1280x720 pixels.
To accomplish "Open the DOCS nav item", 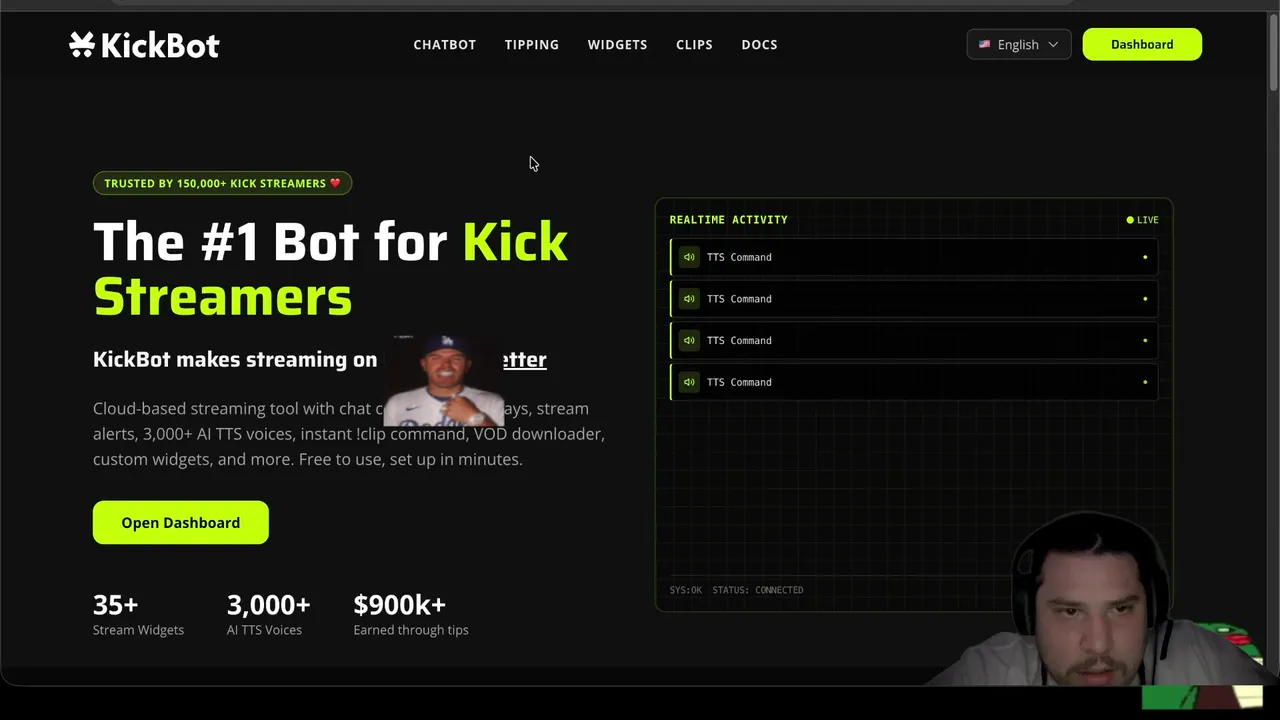I will pos(759,45).
